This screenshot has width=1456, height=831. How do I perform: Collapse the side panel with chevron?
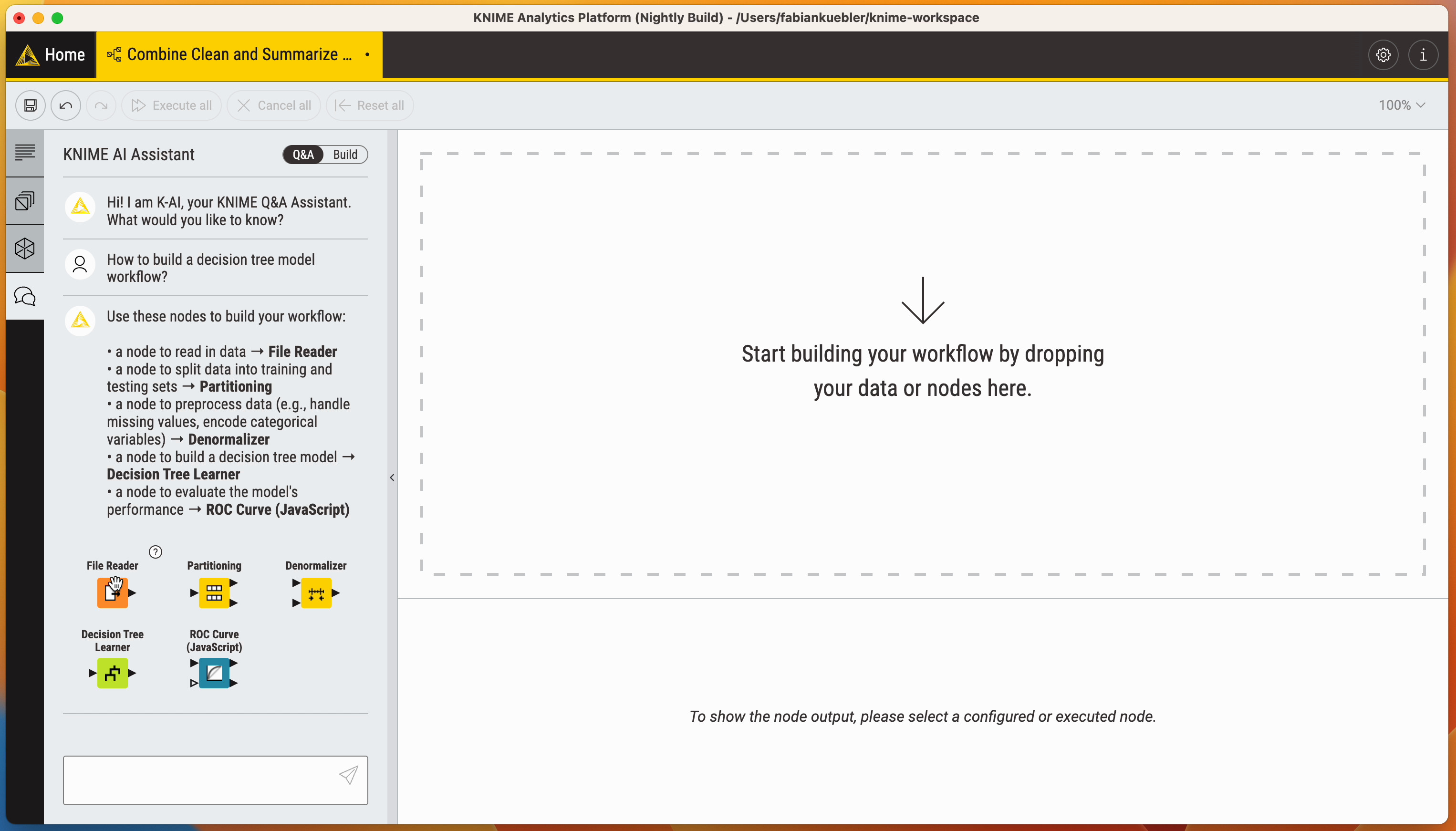[392, 477]
